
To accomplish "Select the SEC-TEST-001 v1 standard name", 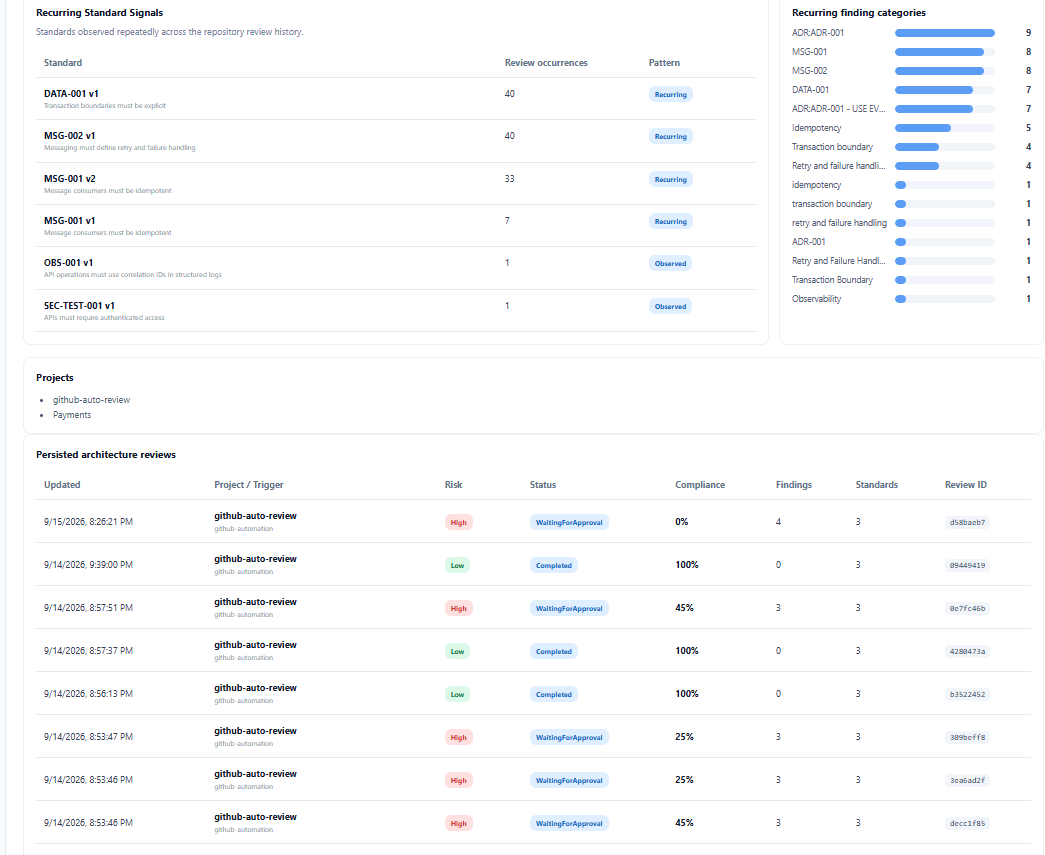I will [x=79, y=306].
